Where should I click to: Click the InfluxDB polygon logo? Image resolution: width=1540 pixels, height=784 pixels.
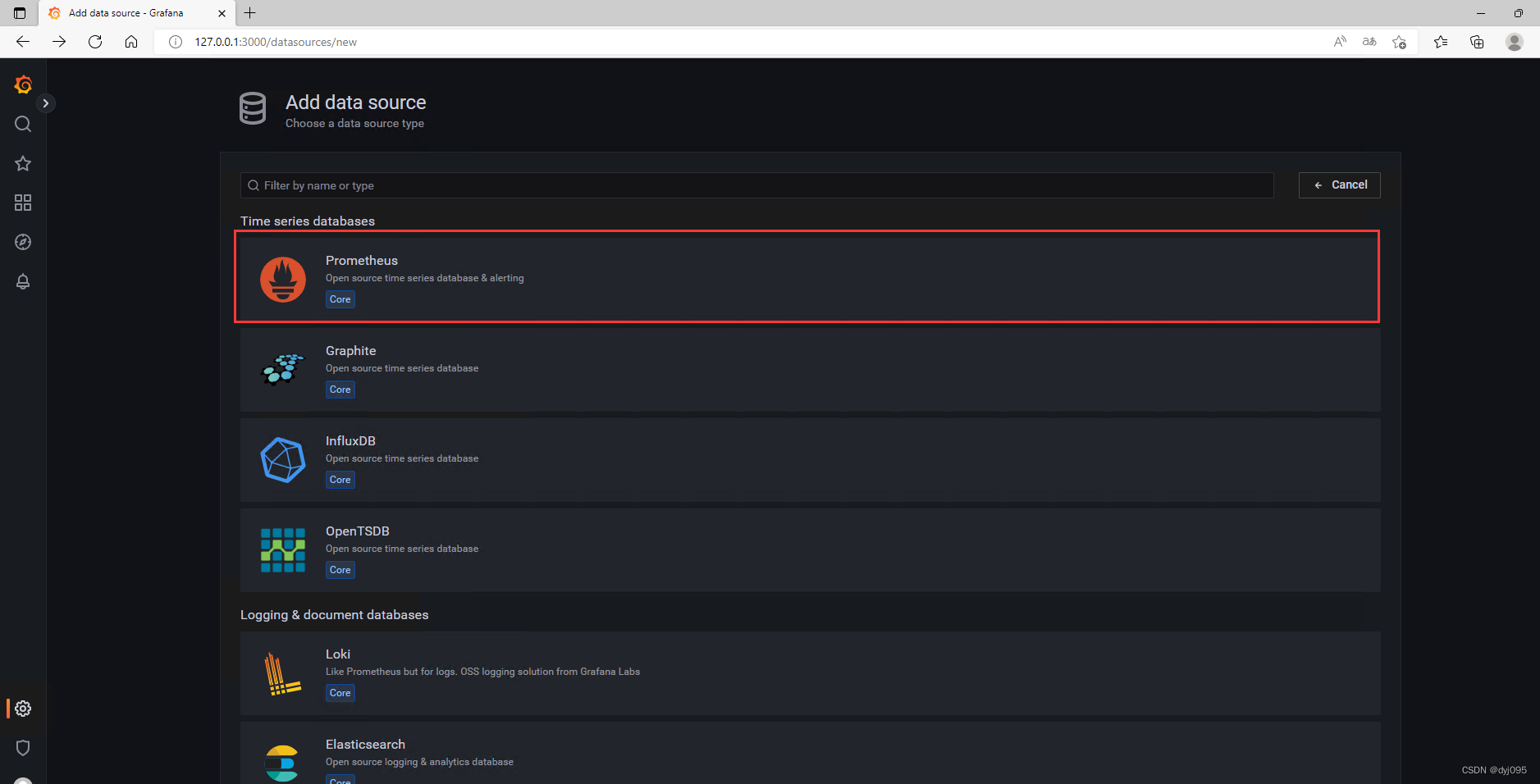(283, 460)
